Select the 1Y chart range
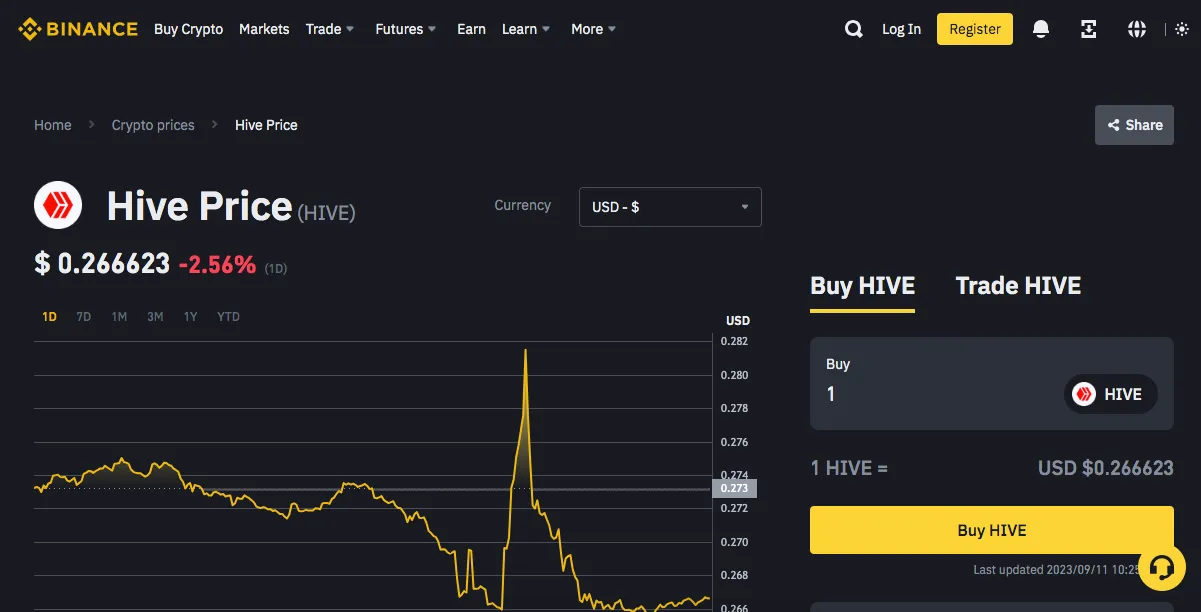The width and height of the screenshot is (1201, 612). coord(190,317)
